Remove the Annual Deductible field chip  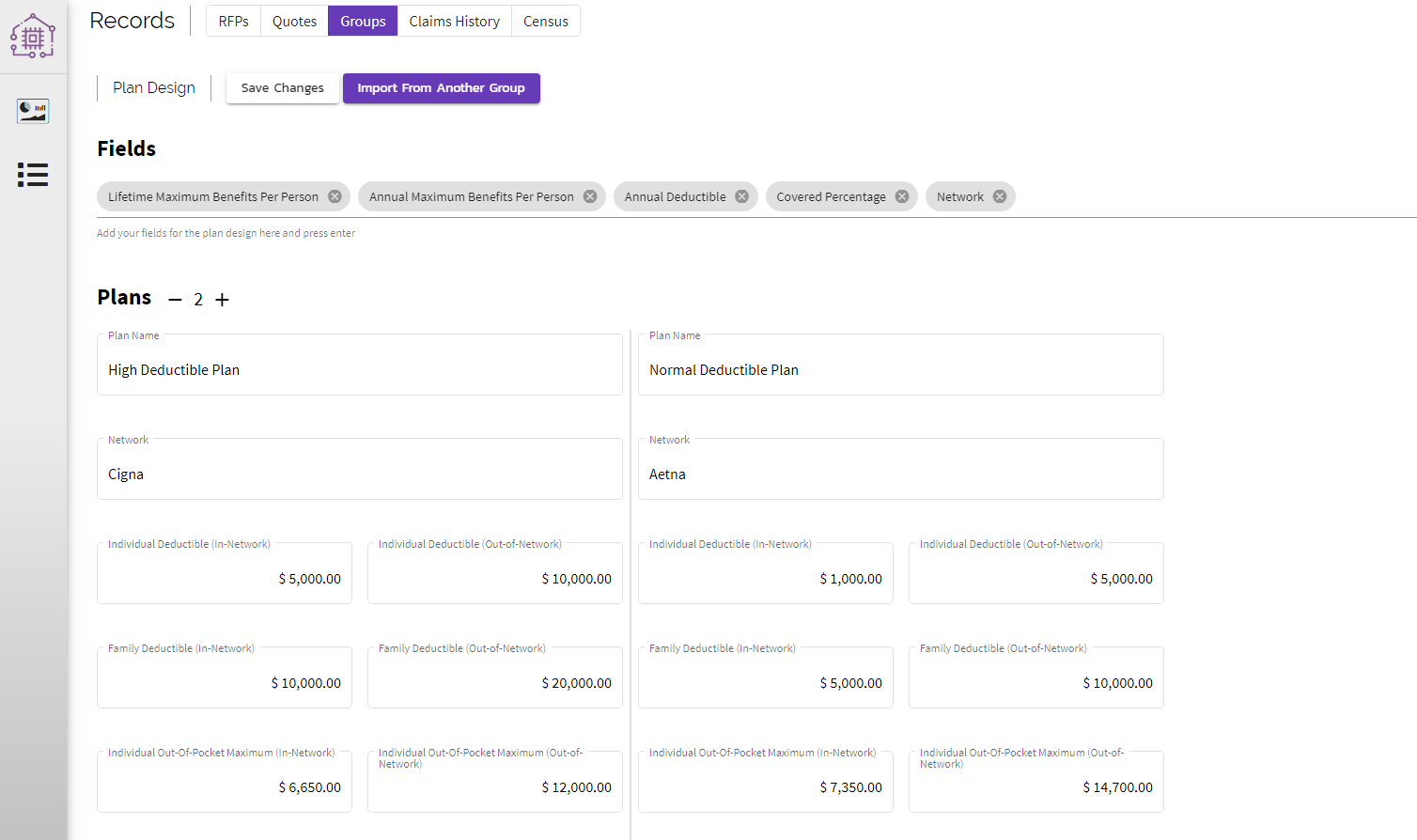click(741, 196)
